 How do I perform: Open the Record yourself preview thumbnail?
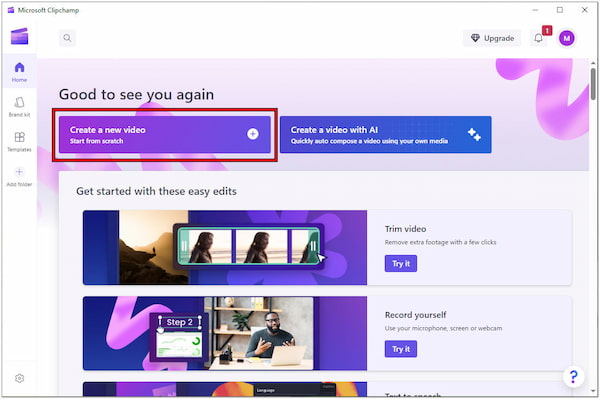[x=225, y=333]
